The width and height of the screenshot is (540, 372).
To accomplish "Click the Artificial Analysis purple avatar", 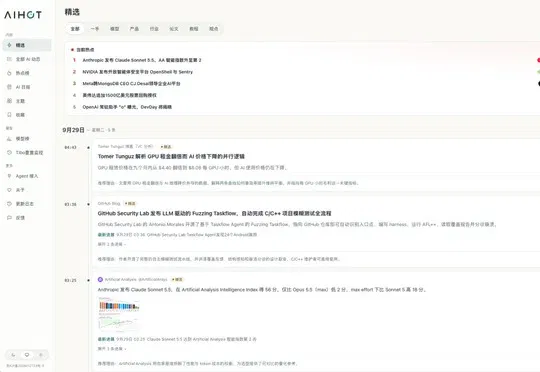I will [x=100, y=279].
